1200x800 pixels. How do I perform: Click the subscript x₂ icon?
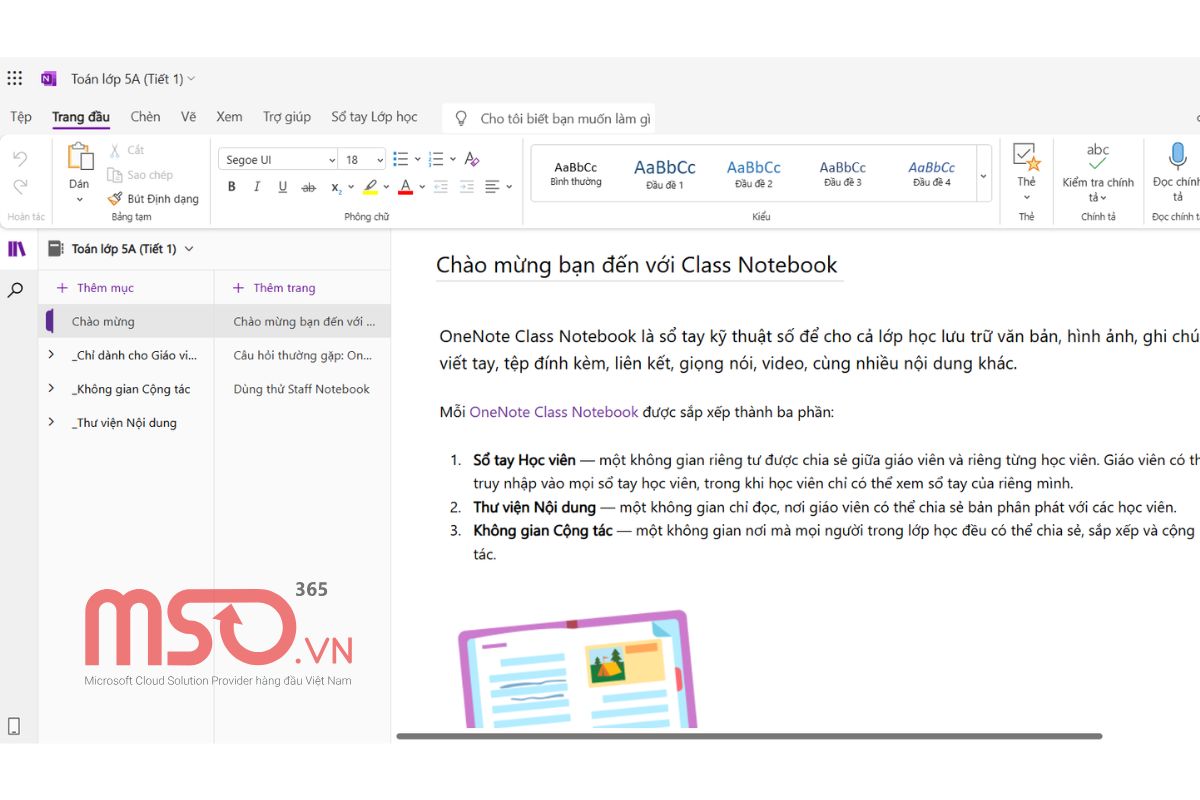(337, 187)
